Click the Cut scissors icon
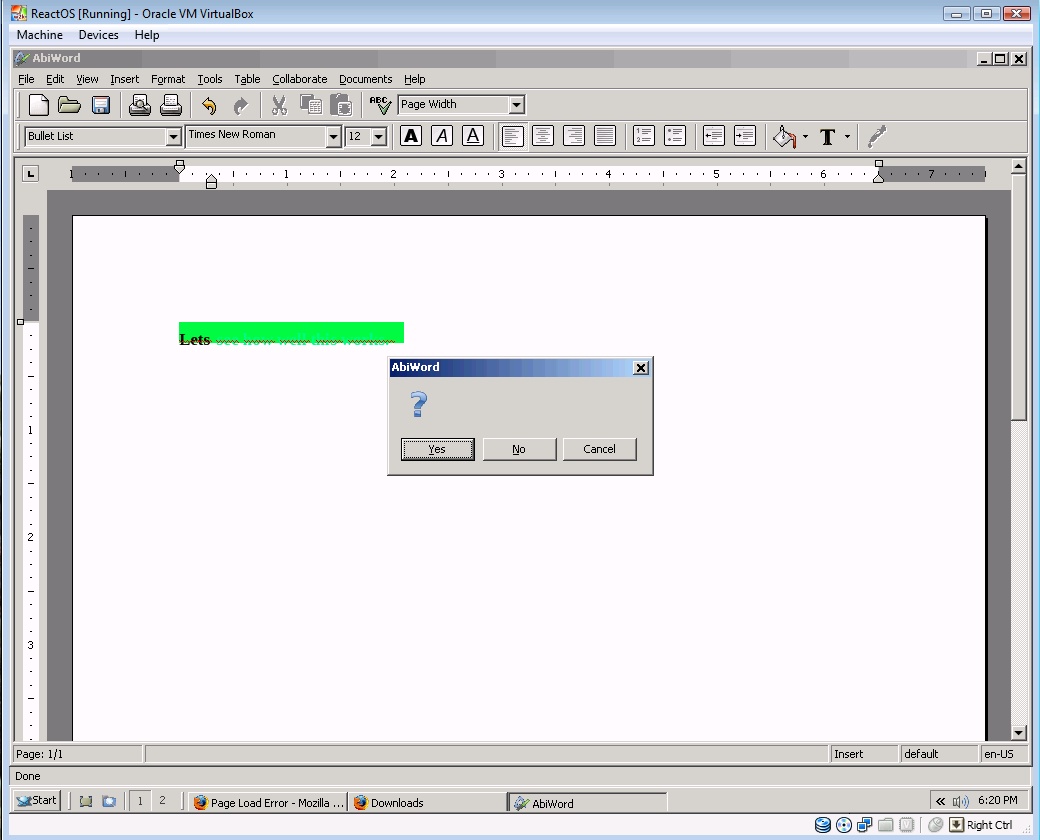This screenshot has width=1040, height=840. pyautogui.click(x=279, y=105)
